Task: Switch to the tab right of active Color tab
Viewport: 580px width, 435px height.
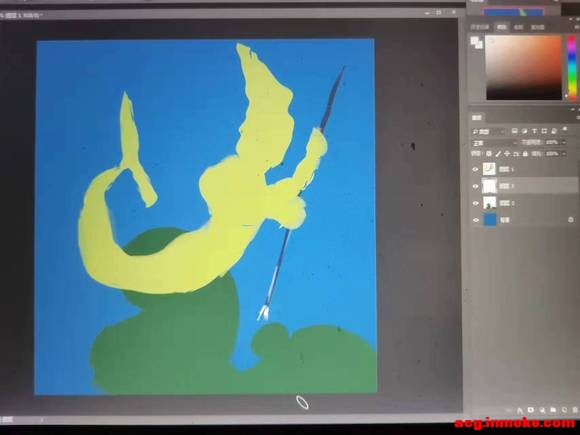Action: (x=519, y=27)
